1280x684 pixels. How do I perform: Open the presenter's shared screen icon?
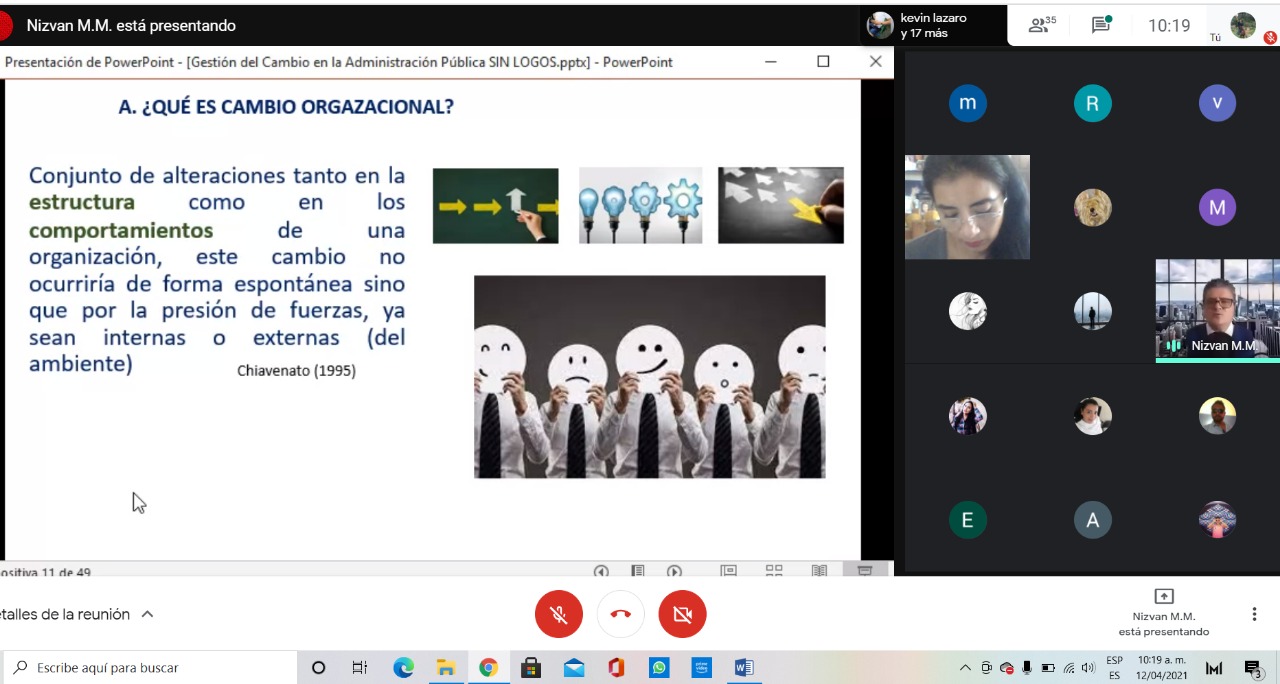click(1163, 597)
